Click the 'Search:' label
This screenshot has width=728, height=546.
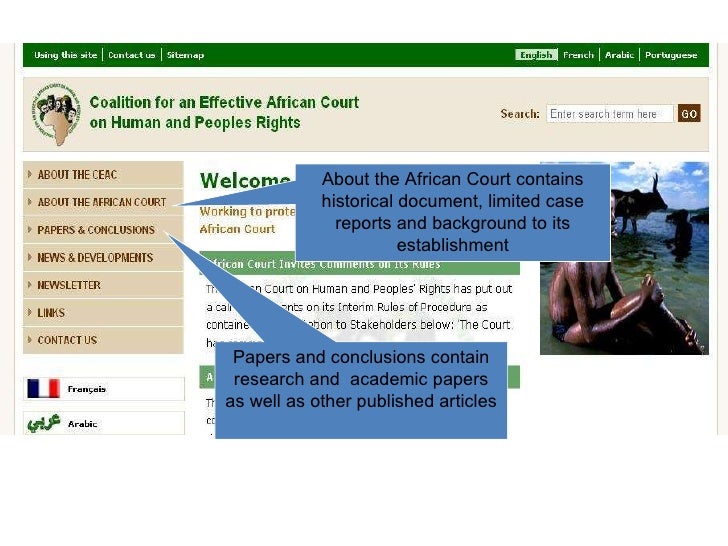[x=520, y=114]
